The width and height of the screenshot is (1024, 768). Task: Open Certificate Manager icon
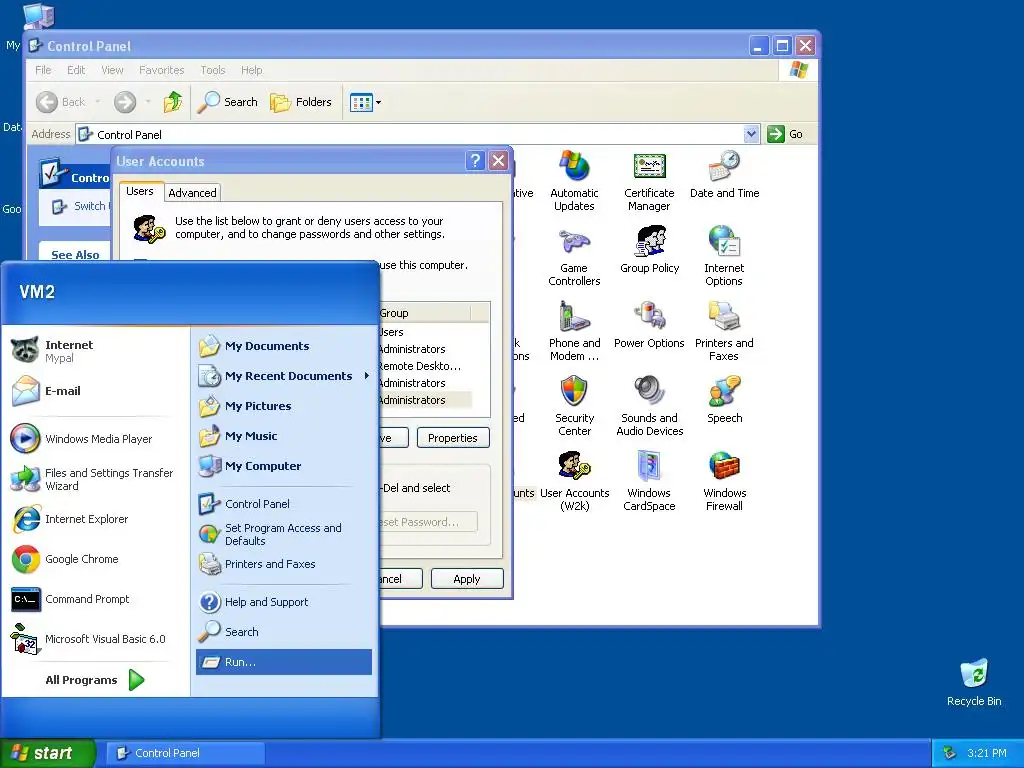[648, 182]
